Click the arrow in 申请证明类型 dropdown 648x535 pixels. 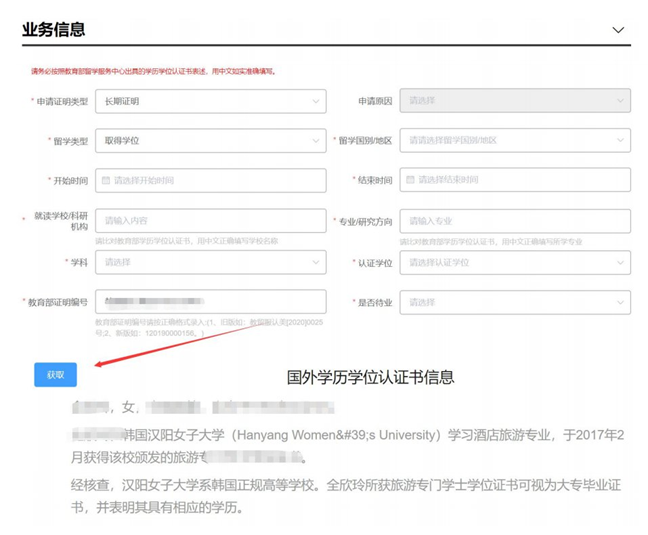(x=316, y=101)
